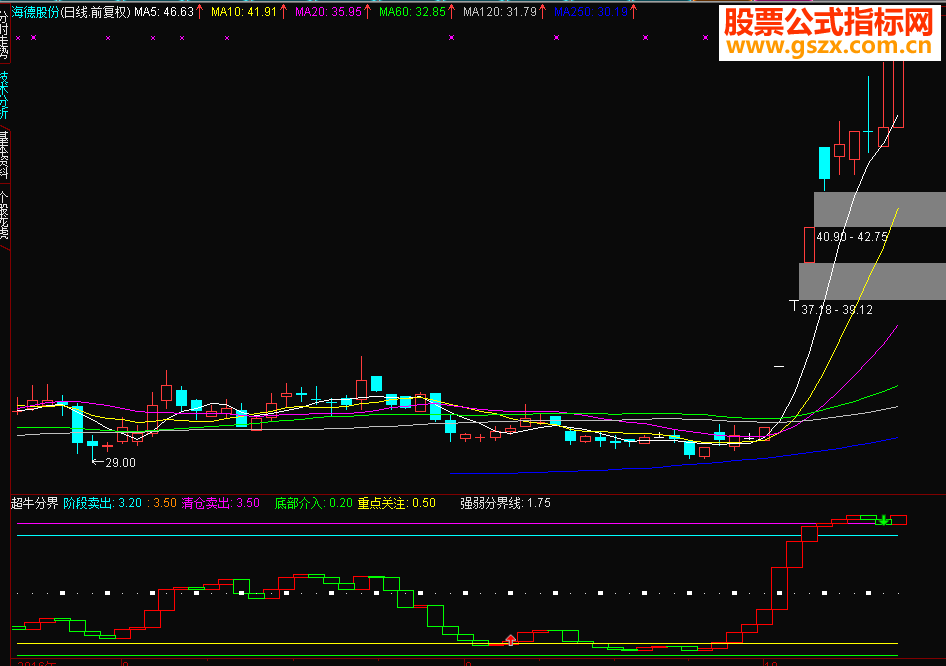Click the red up arrow beside MA120
Image resolution: width=946 pixels, height=666 pixels.
(x=542, y=11)
